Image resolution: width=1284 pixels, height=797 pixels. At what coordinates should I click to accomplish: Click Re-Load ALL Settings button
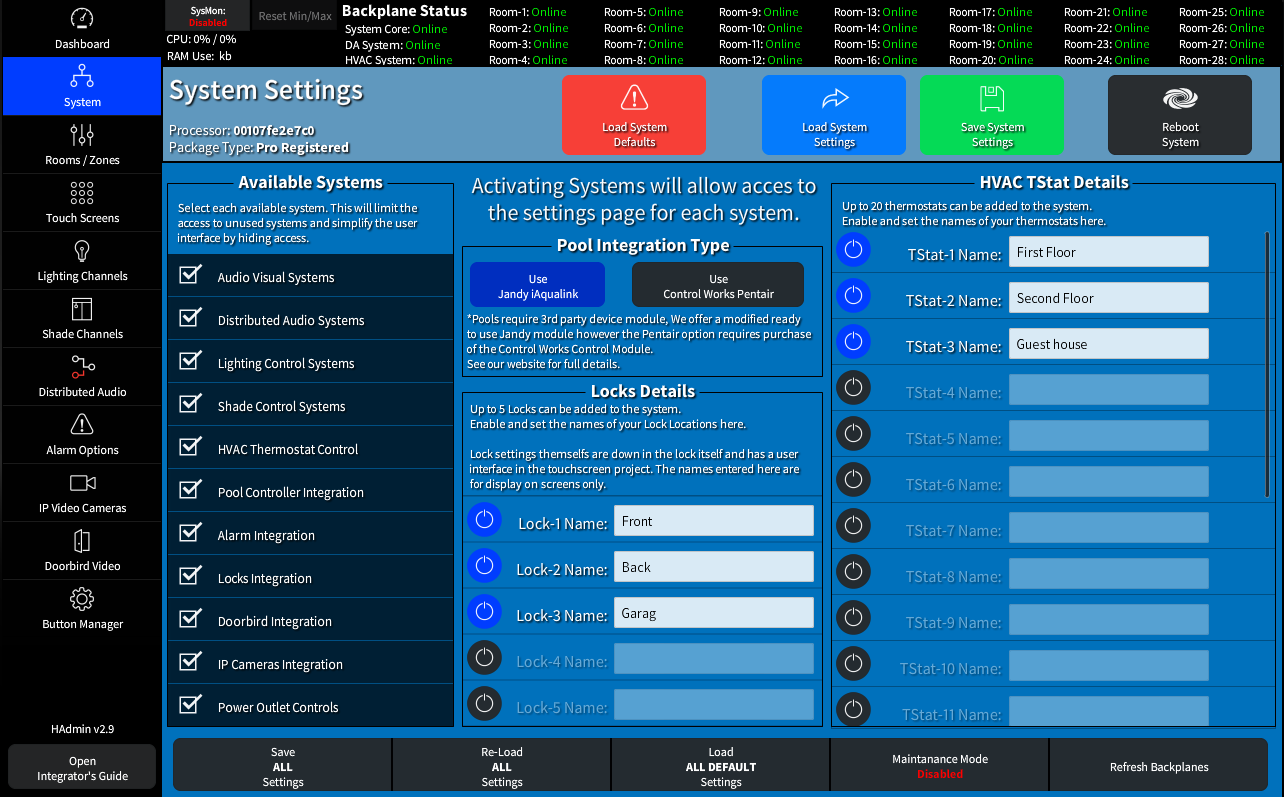(502, 767)
